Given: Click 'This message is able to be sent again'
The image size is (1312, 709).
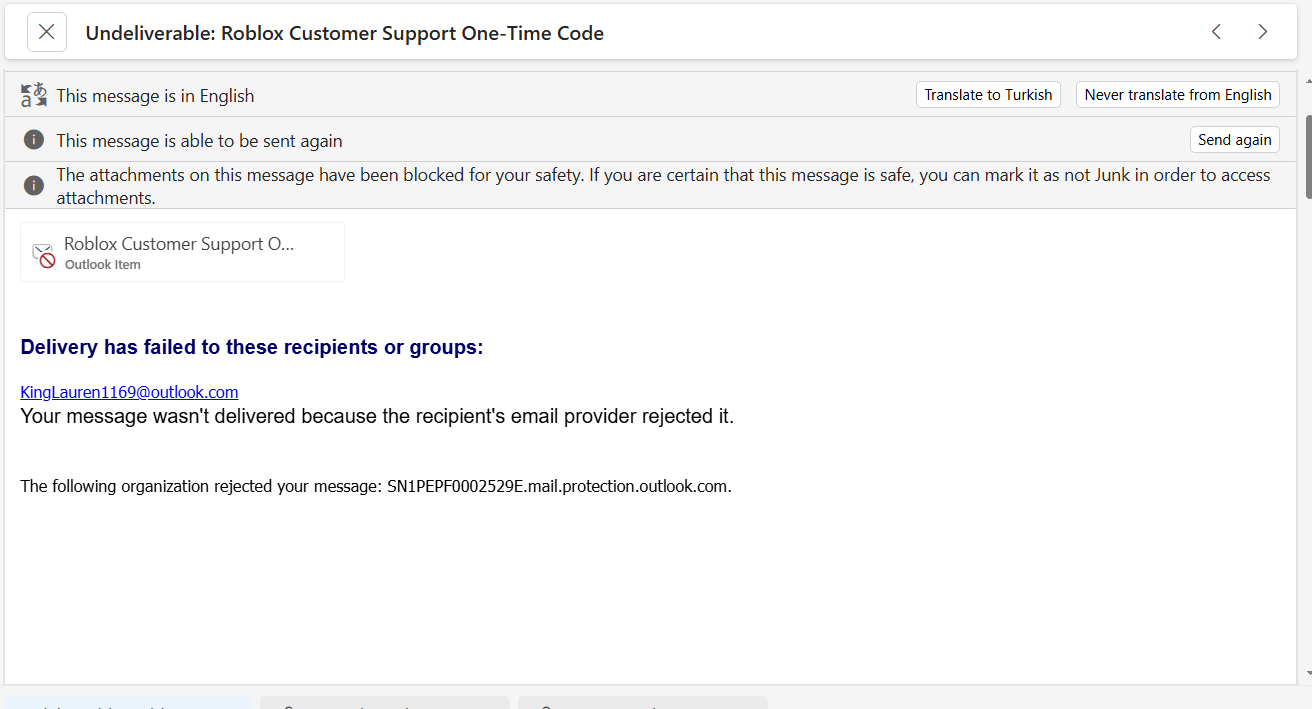Looking at the screenshot, I should pos(199,141).
